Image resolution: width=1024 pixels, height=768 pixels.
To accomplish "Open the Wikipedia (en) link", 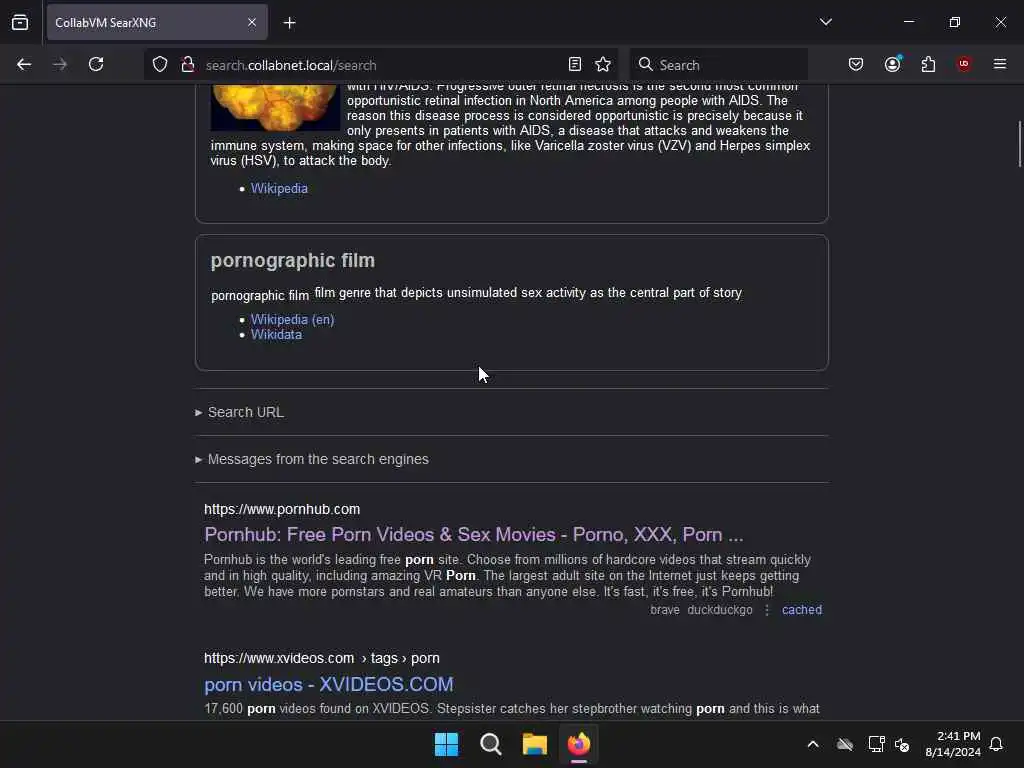I will 292,319.
